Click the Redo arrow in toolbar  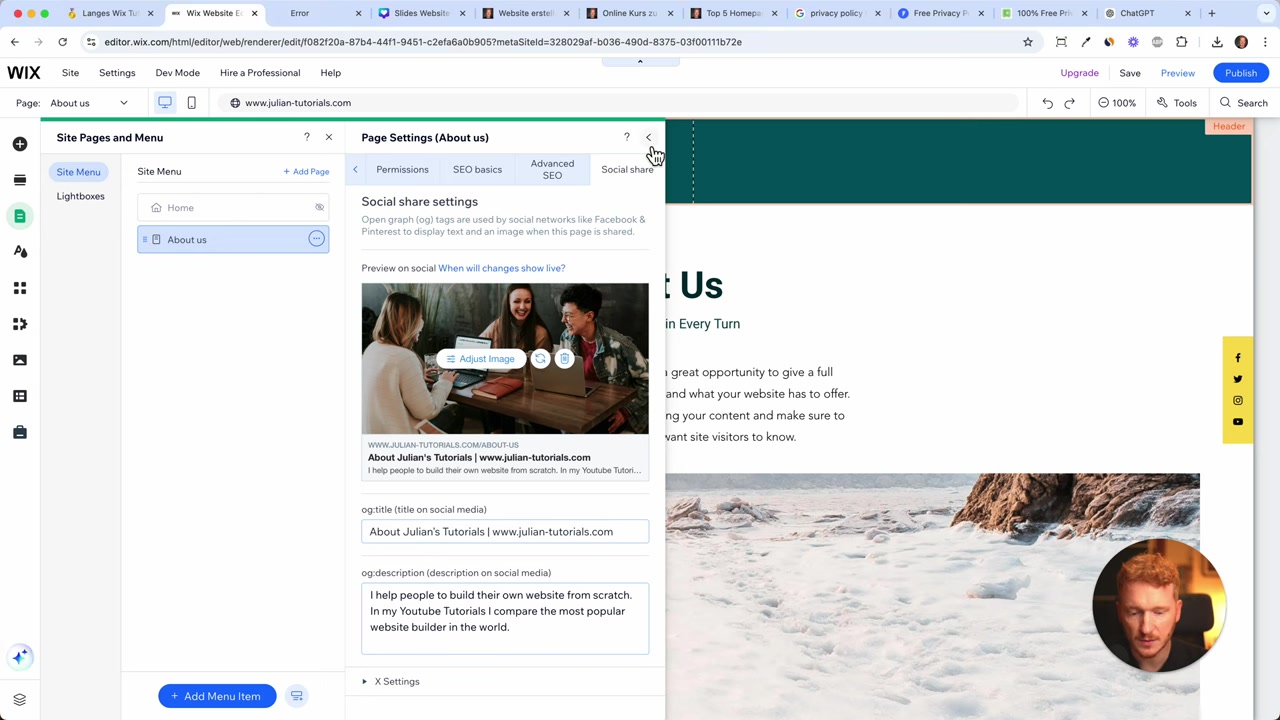pos(1069,103)
